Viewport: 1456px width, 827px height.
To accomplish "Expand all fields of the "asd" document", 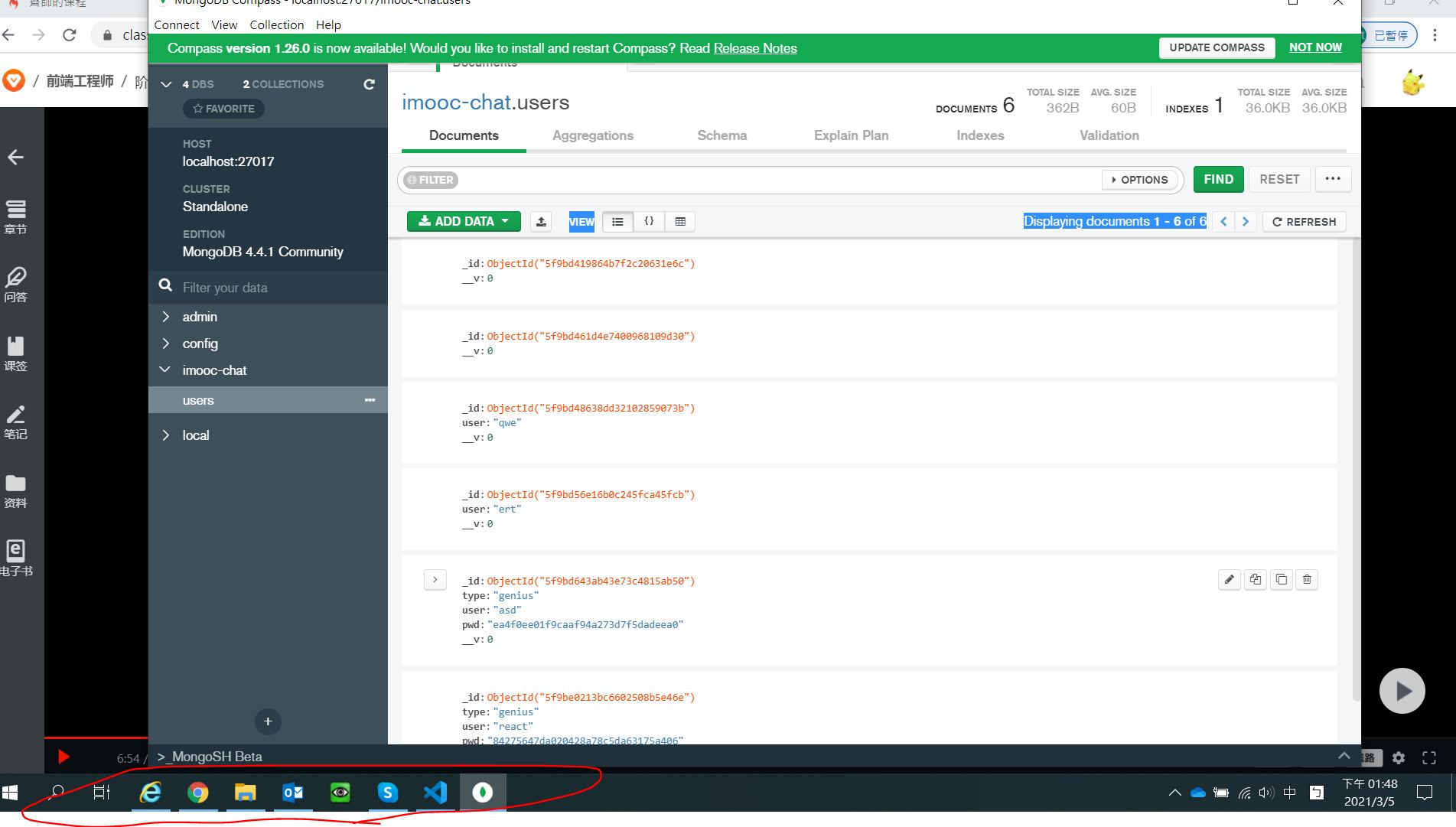I will pos(435,580).
